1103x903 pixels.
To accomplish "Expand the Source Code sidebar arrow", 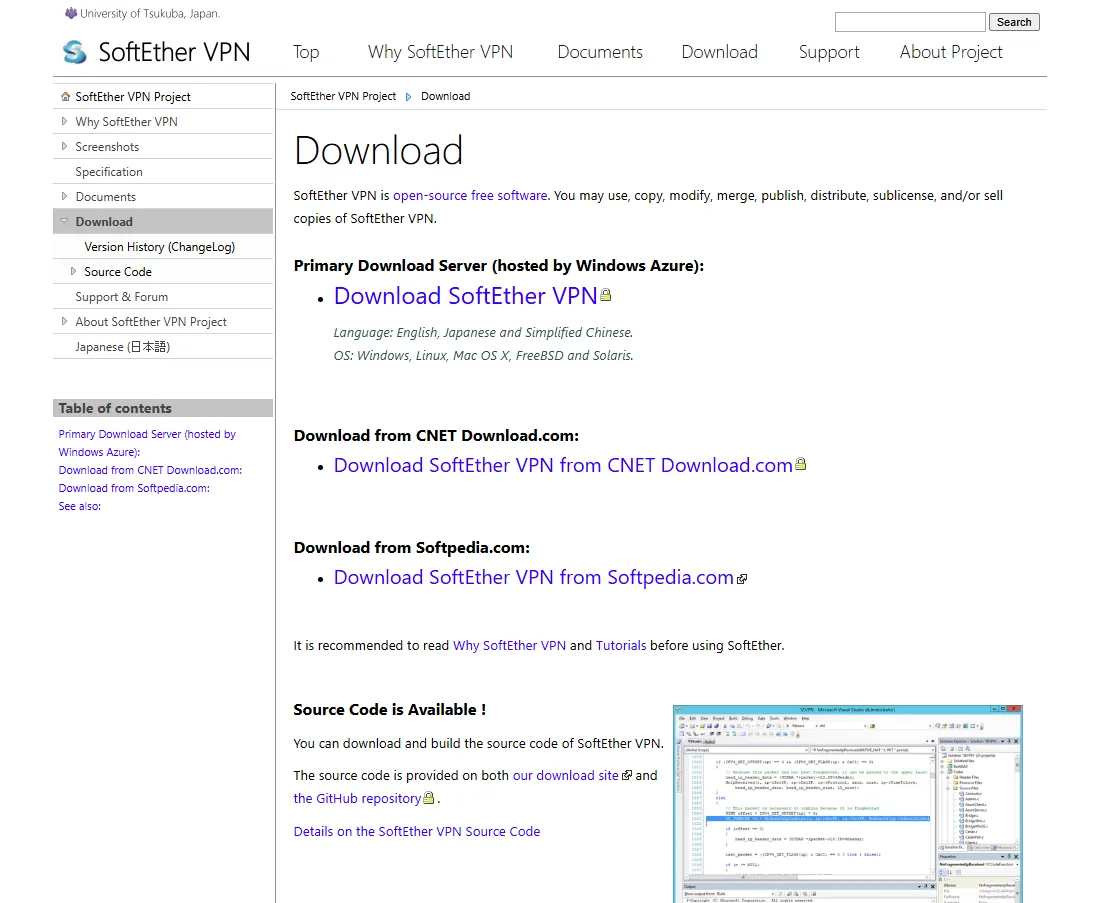I will pyautogui.click(x=73, y=271).
